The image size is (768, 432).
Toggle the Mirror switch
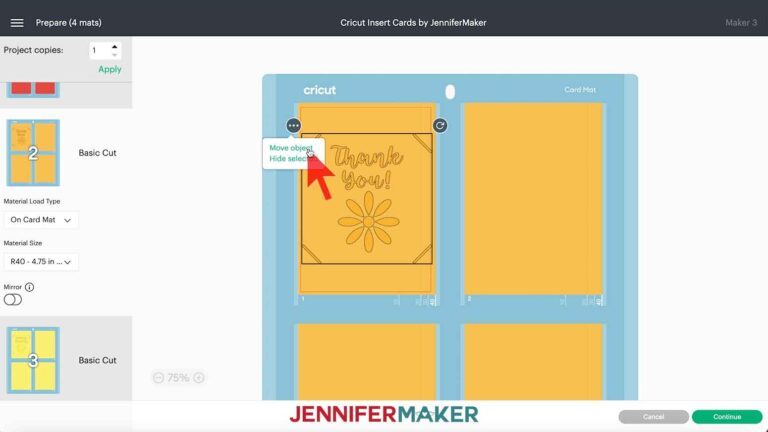tap(13, 300)
